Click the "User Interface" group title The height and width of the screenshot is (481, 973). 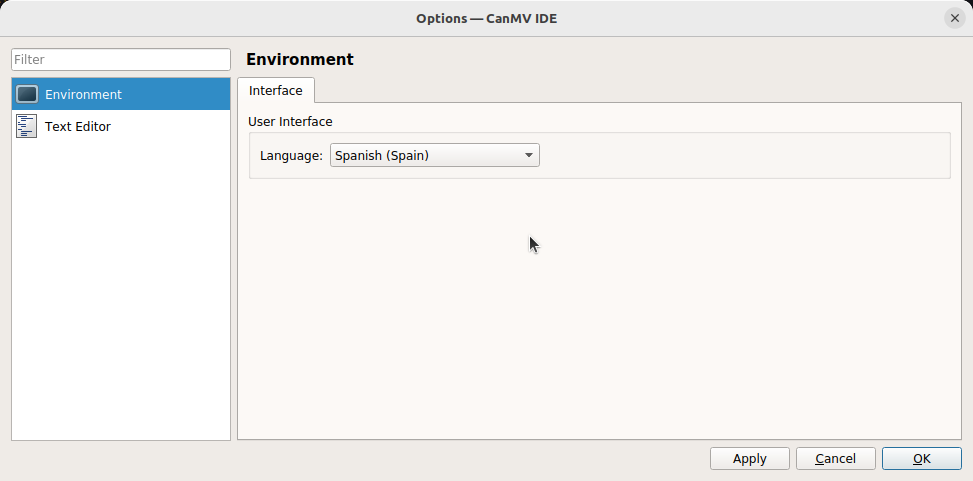click(x=290, y=122)
